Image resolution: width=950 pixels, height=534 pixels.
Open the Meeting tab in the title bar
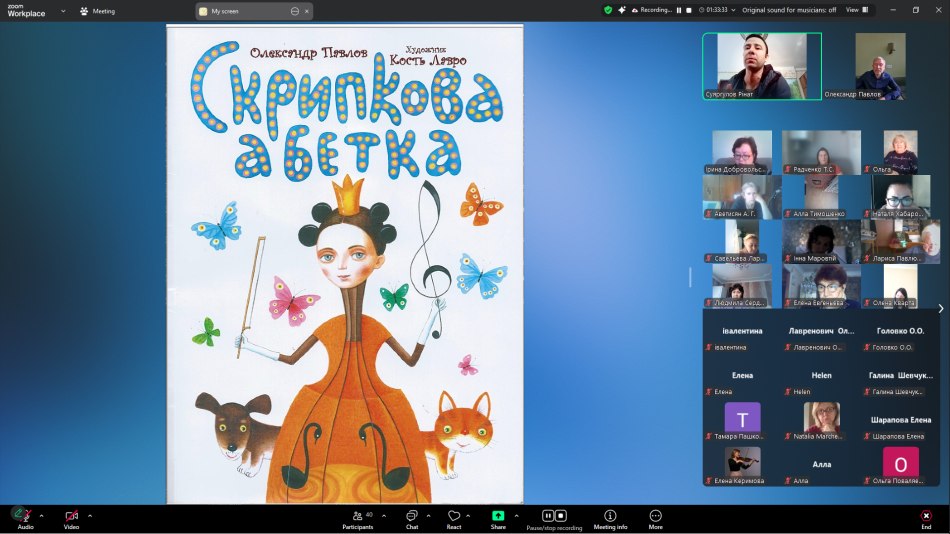[x=97, y=11]
